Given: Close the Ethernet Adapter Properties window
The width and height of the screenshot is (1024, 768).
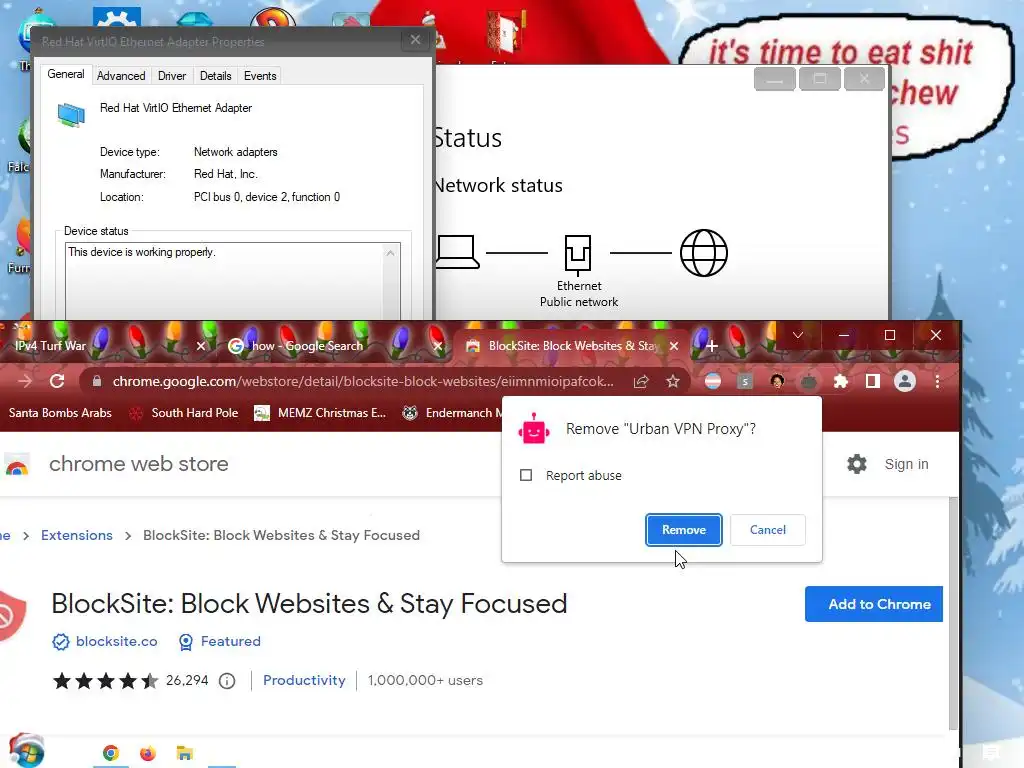Looking at the screenshot, I should [x=415, y=40].
